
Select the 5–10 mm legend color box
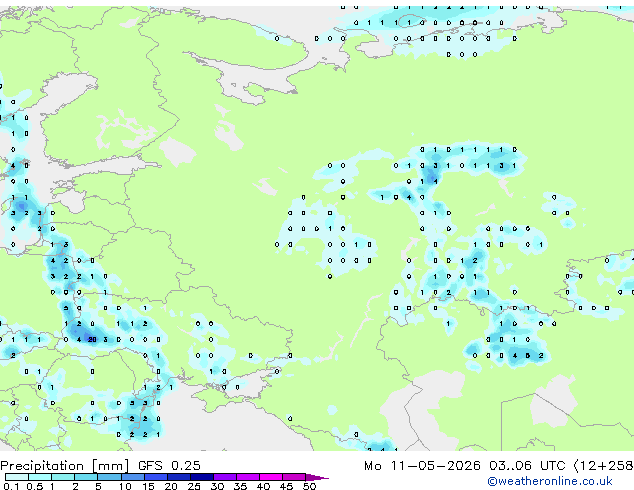tap(109, 477)
